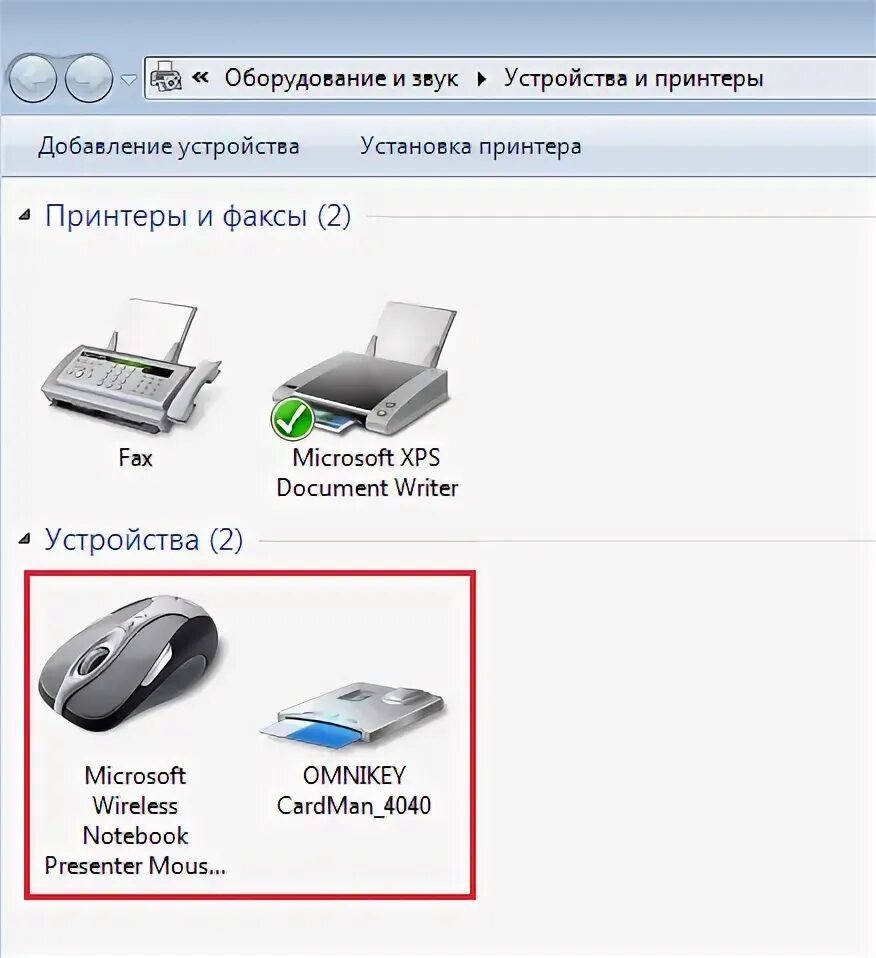Go back with the left navigation arrow
876x958 pixels.
32,78
